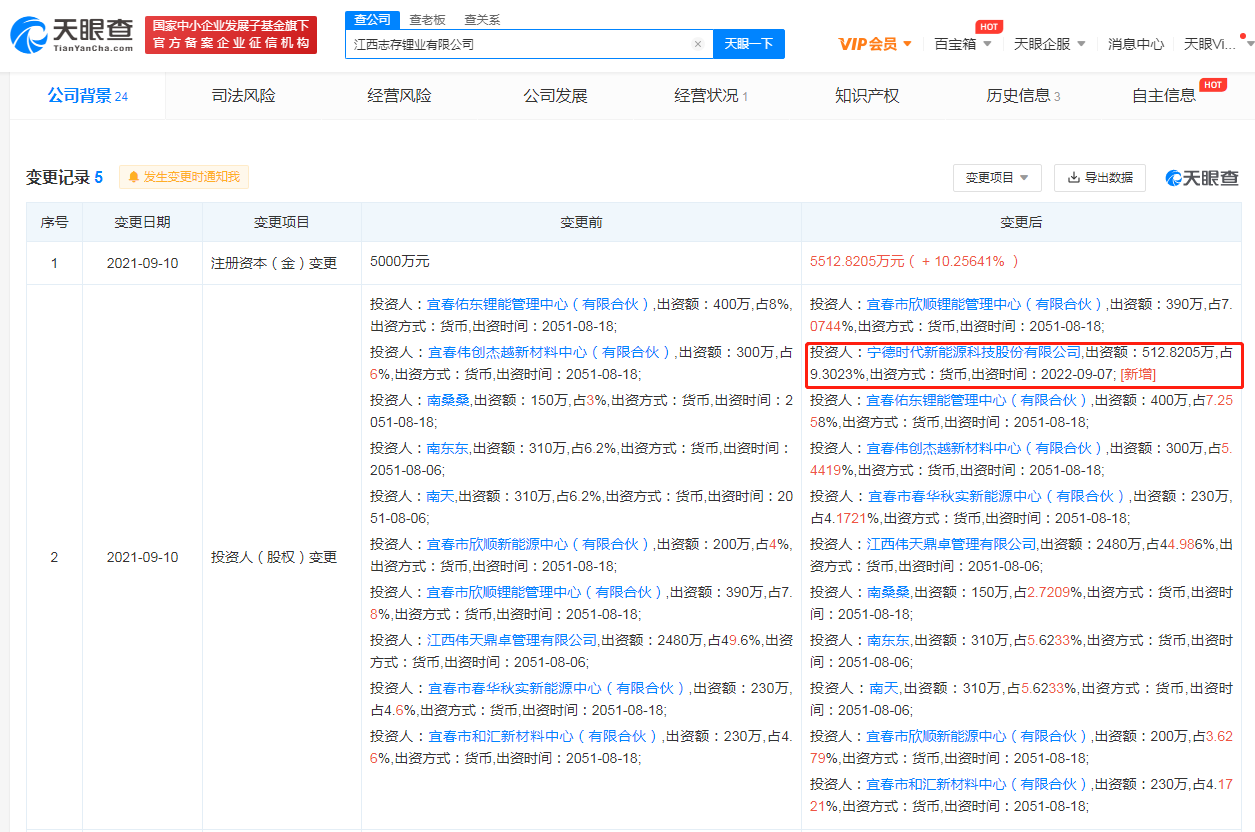
Task: Open 宁德时代新能源科技股份有限公司 link
Action: tap(973, 352)
